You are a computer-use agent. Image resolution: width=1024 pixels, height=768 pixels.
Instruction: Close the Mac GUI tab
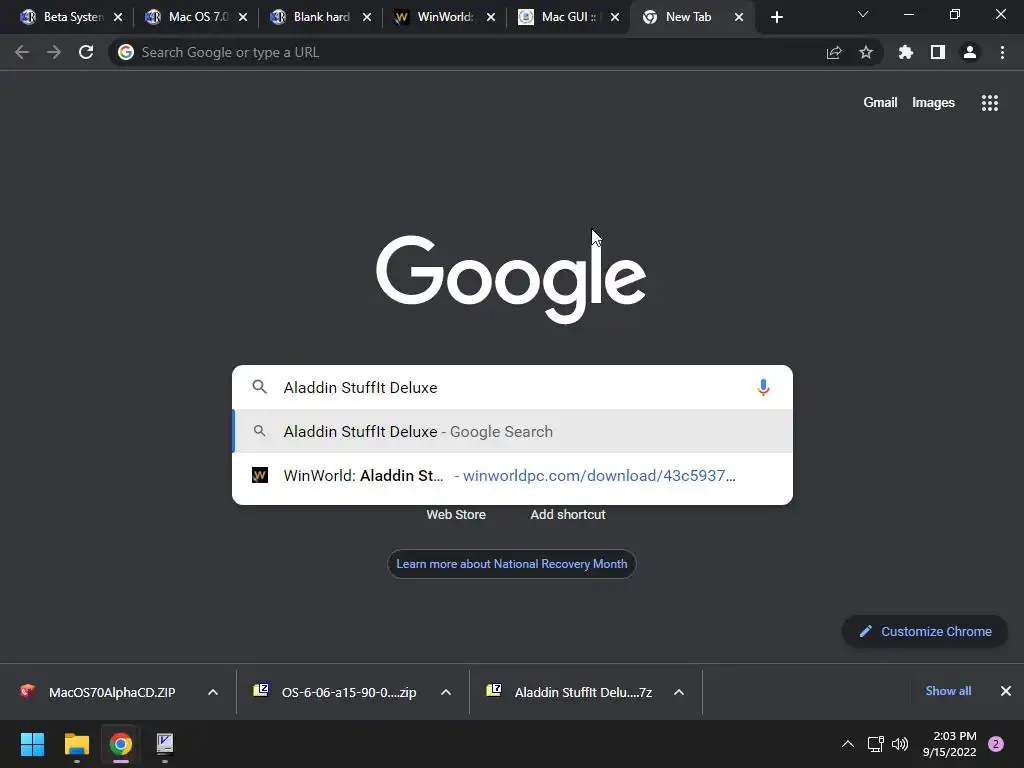(615, 17)
